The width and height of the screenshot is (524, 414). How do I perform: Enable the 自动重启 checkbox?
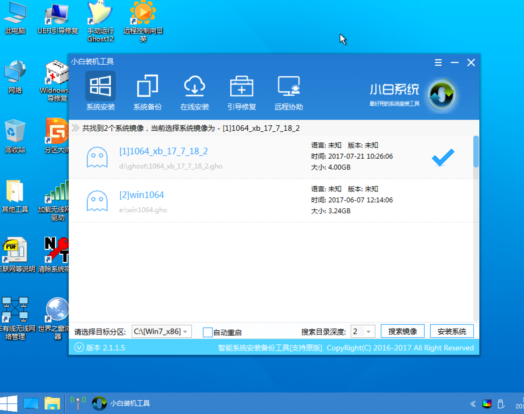[208, 332]
